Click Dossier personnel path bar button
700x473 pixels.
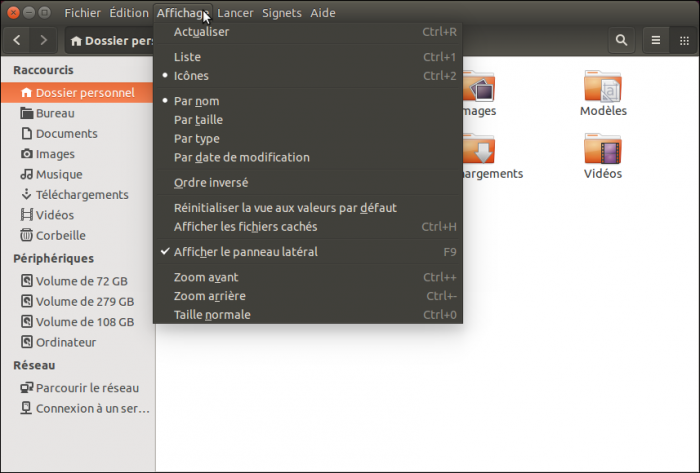click(x=110, y=41)
